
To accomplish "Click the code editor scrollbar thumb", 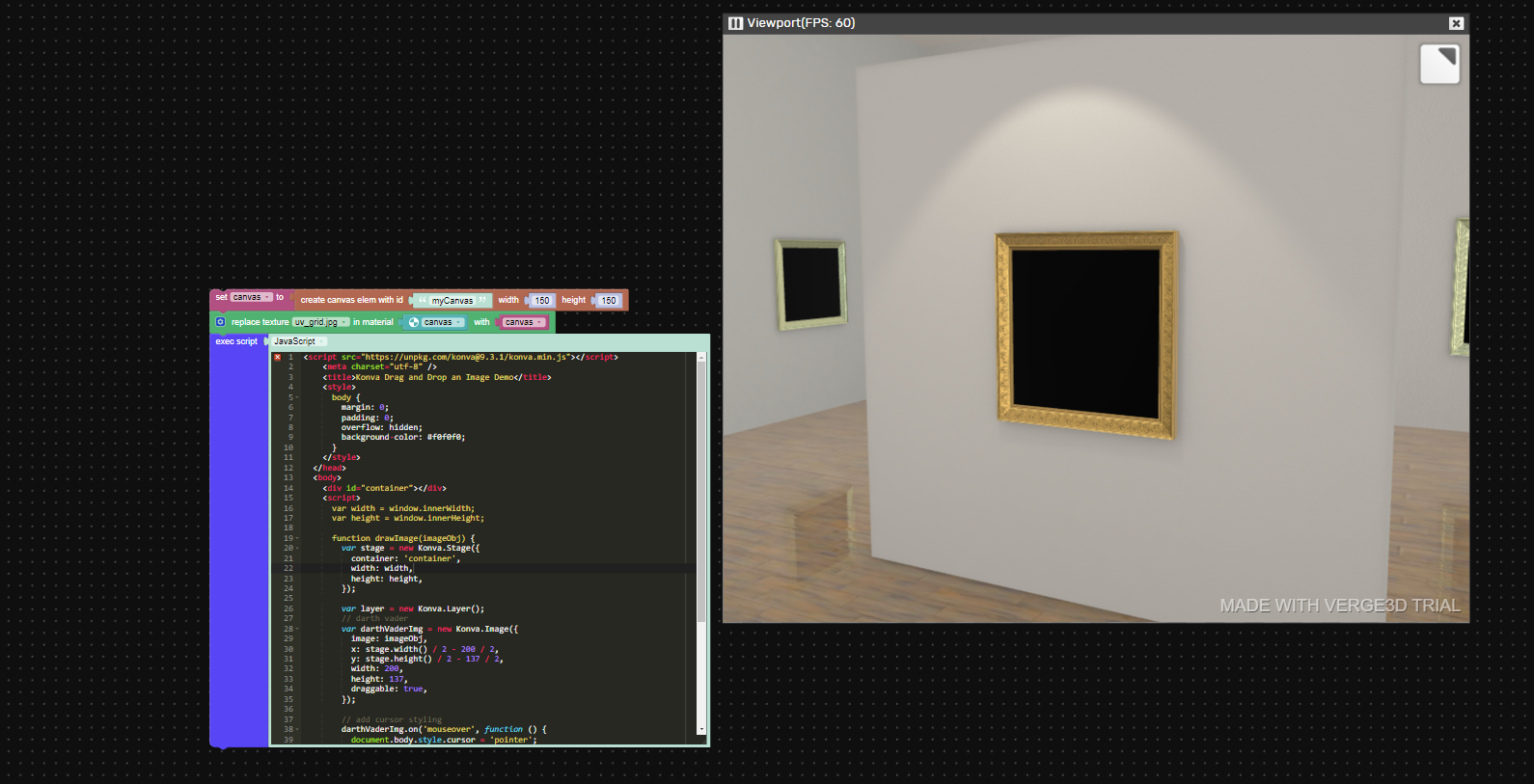I will (701, 492).
